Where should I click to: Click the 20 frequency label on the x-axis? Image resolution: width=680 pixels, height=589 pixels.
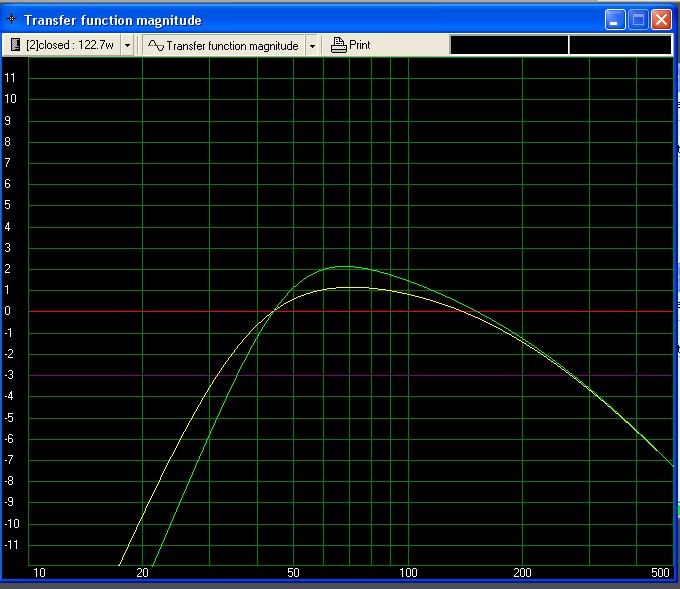point(142,573)
